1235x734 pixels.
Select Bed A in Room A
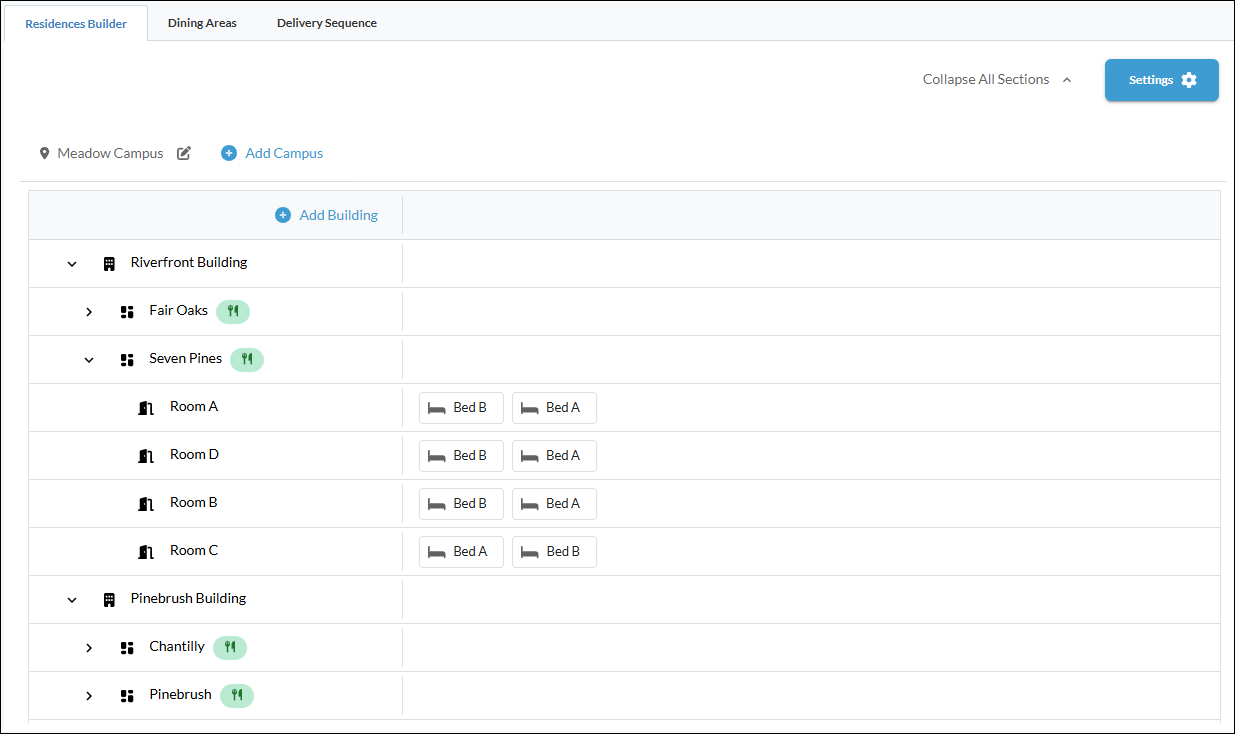(554, 408)
